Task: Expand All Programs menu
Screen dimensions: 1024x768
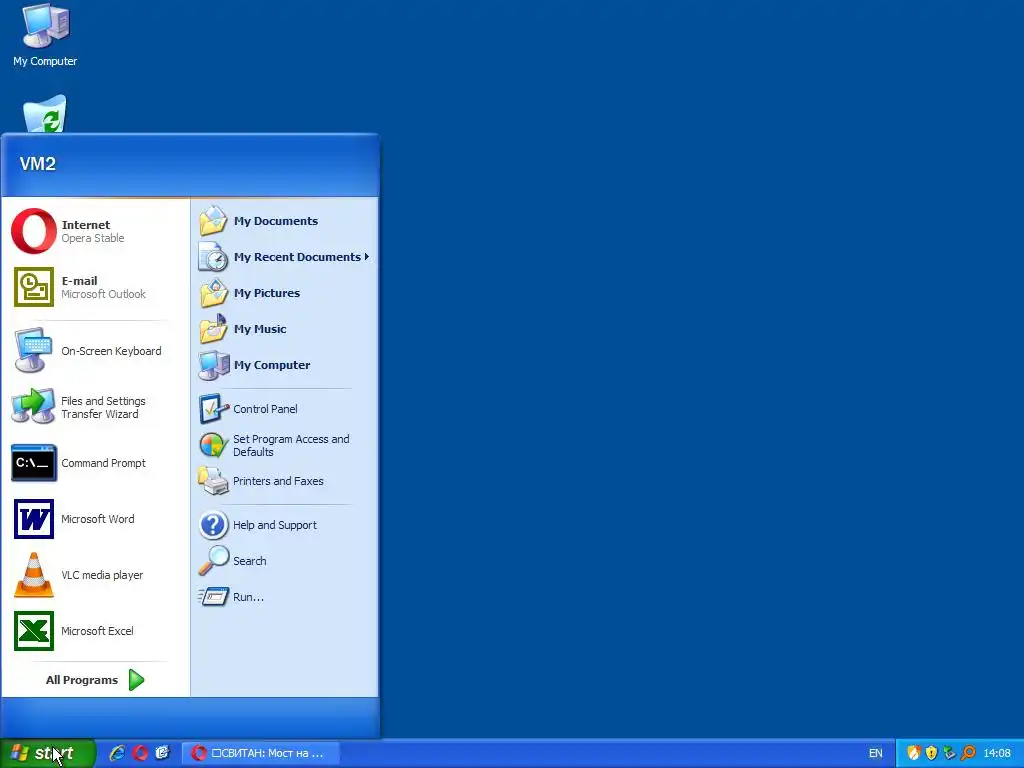Action: (96, 680)
